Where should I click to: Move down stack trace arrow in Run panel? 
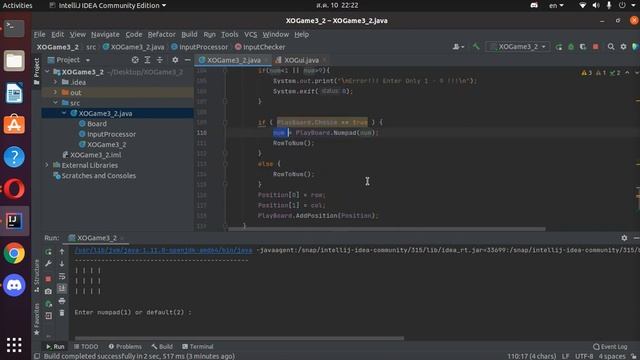pyautogui.click(x=62, y=264)
